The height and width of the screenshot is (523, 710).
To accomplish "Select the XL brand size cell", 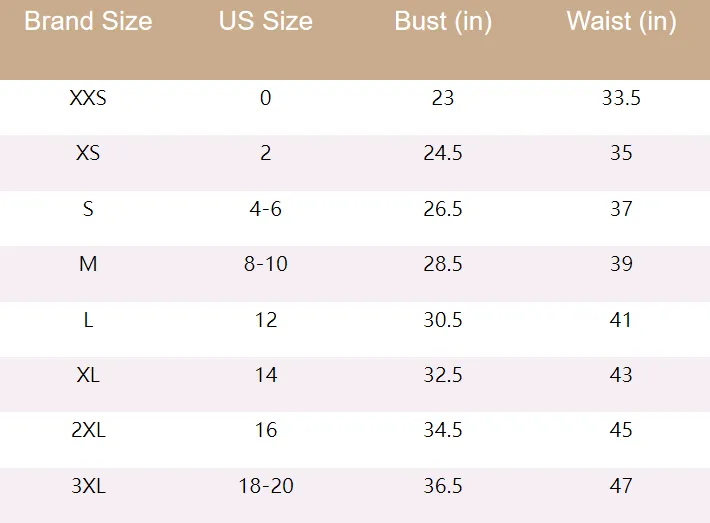I will (x=88, y=375).
